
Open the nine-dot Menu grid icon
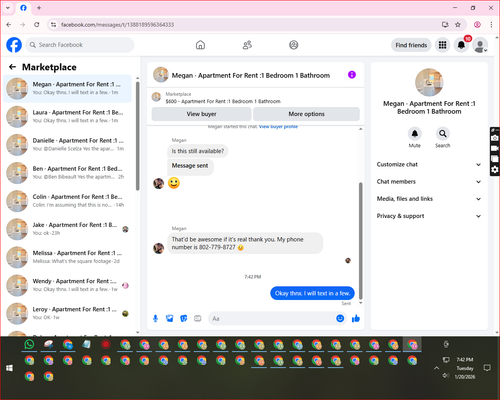pos(442,45)
